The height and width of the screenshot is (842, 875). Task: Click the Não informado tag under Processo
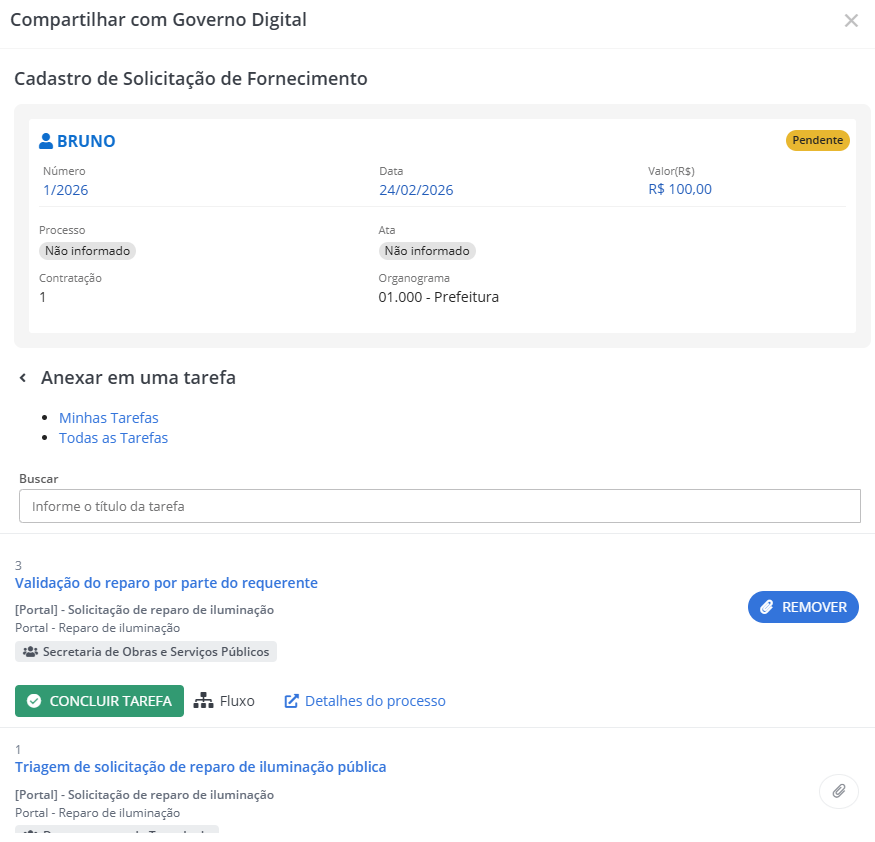tap(87, 251)
